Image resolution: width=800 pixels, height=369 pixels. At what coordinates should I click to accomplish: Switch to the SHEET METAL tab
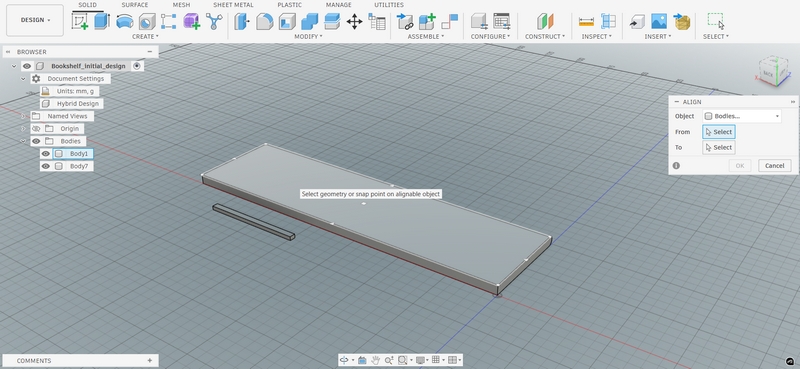click(x=233, y=5)
